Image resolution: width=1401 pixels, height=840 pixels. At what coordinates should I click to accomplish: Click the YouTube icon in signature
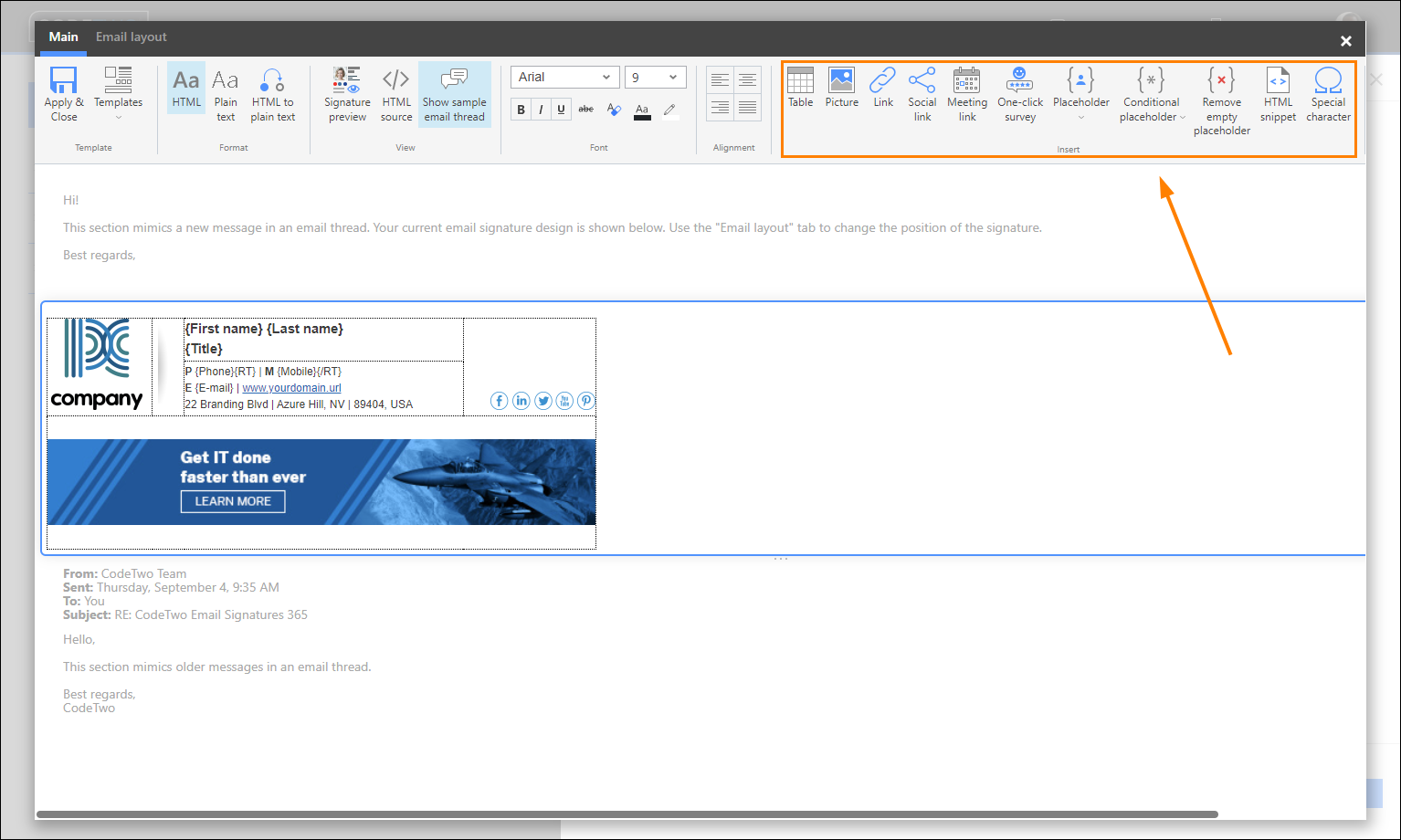[564, 401]
